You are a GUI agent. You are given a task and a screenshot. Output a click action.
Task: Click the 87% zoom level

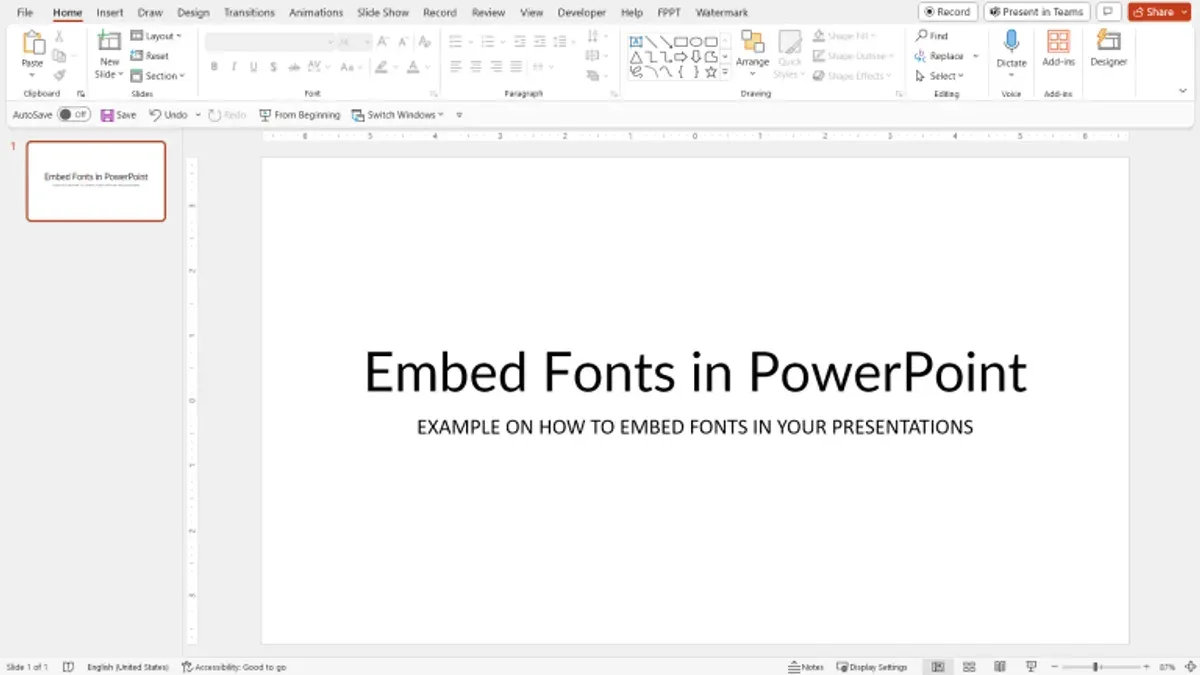pos(1167,667)
